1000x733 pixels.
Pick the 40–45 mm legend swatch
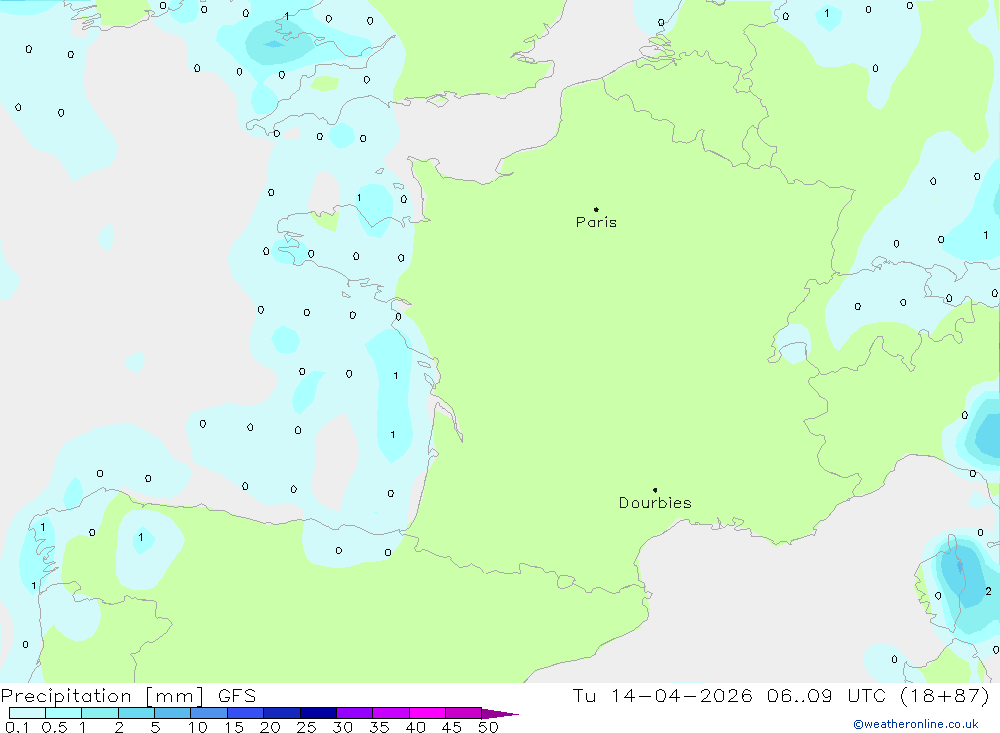click(x=427, y=713)
